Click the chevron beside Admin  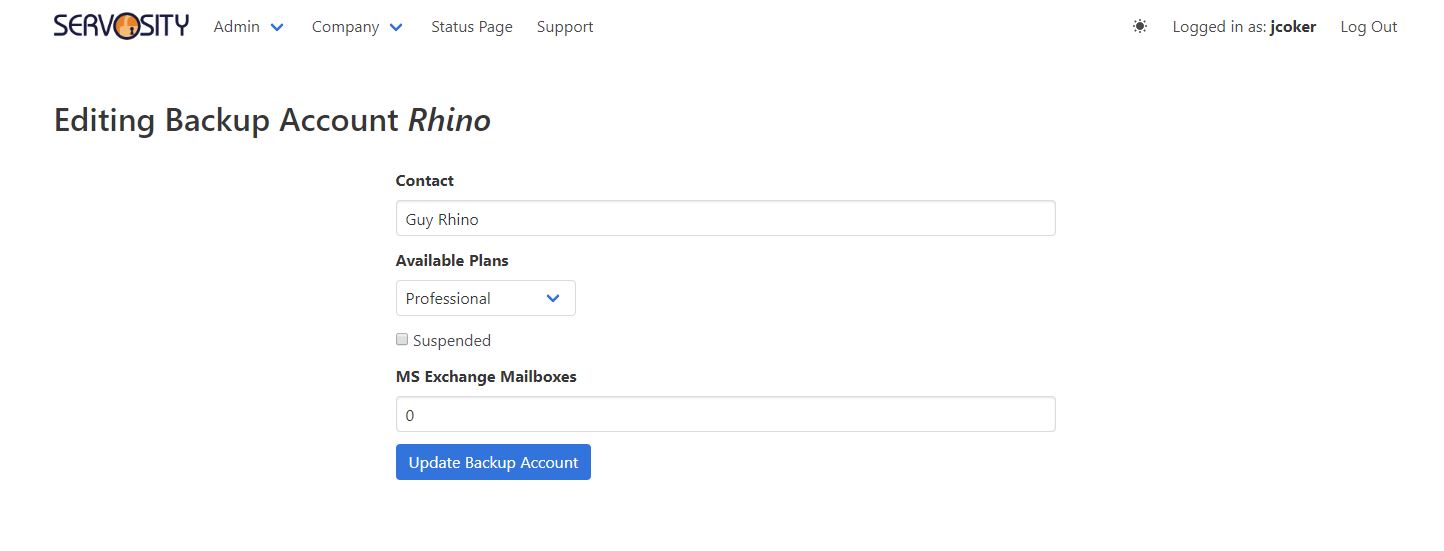(x=277, y=27)
